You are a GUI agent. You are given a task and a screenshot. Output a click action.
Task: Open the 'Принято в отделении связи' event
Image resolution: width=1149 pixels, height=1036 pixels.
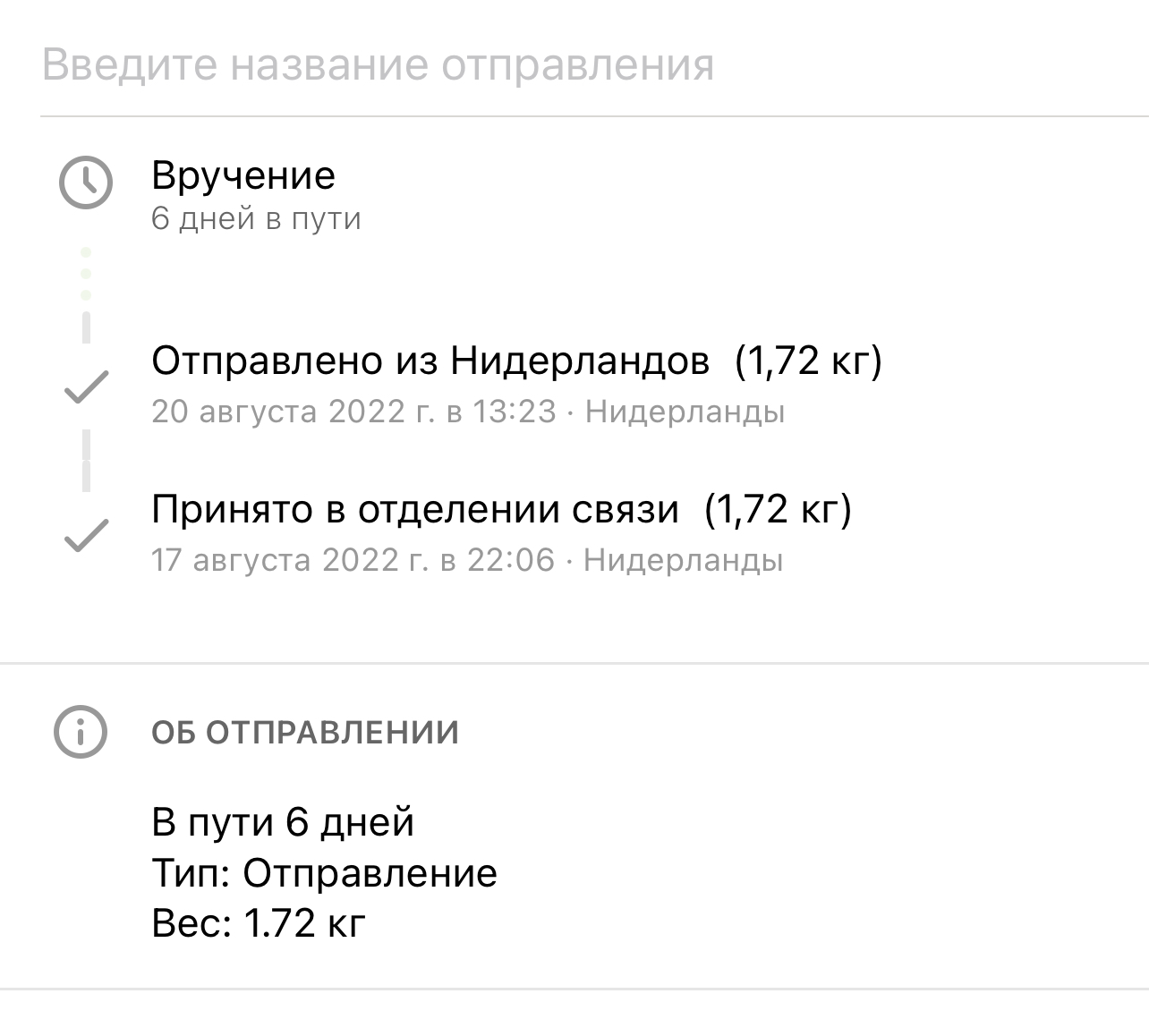[x=415, y=509]
